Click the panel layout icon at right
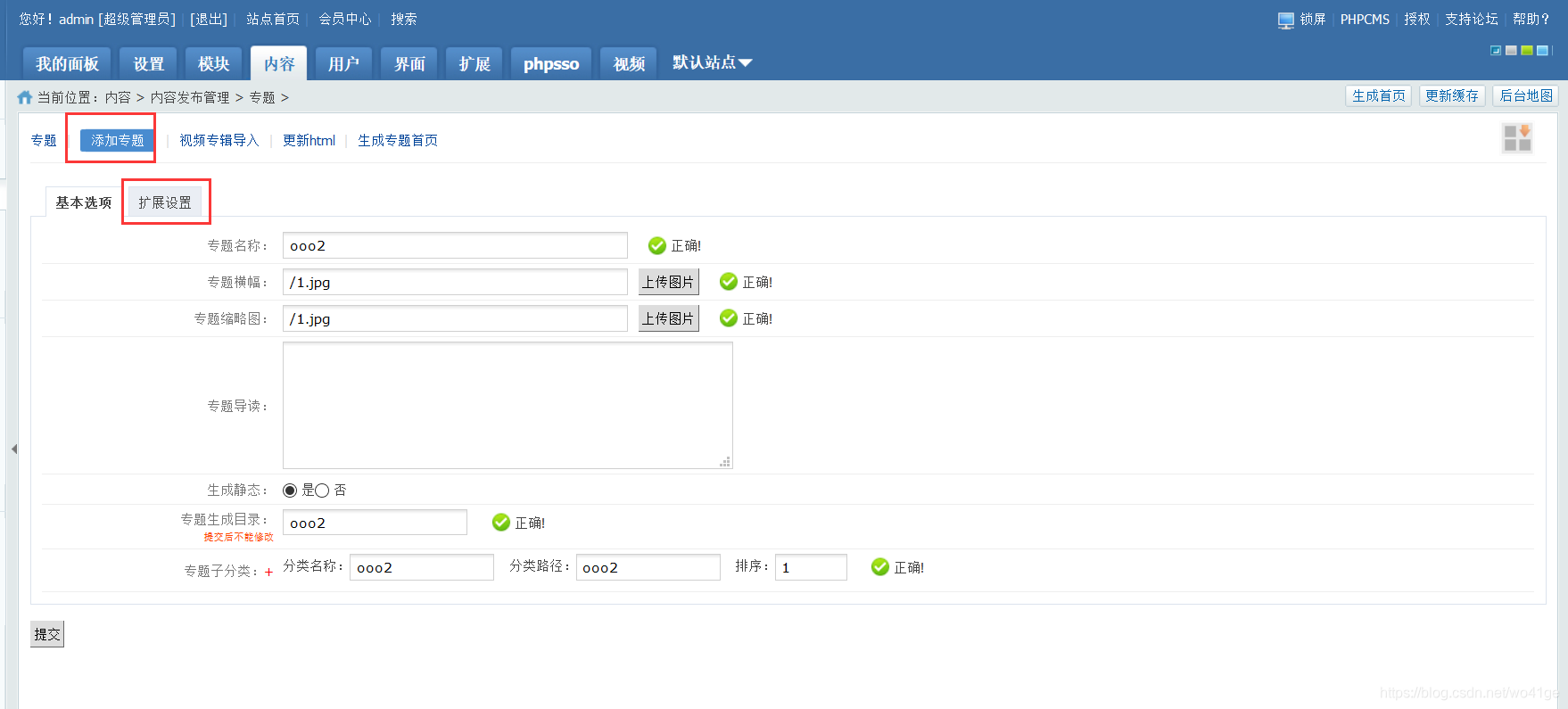Viewport: 1568px width, 709px height. (1517, 138)
